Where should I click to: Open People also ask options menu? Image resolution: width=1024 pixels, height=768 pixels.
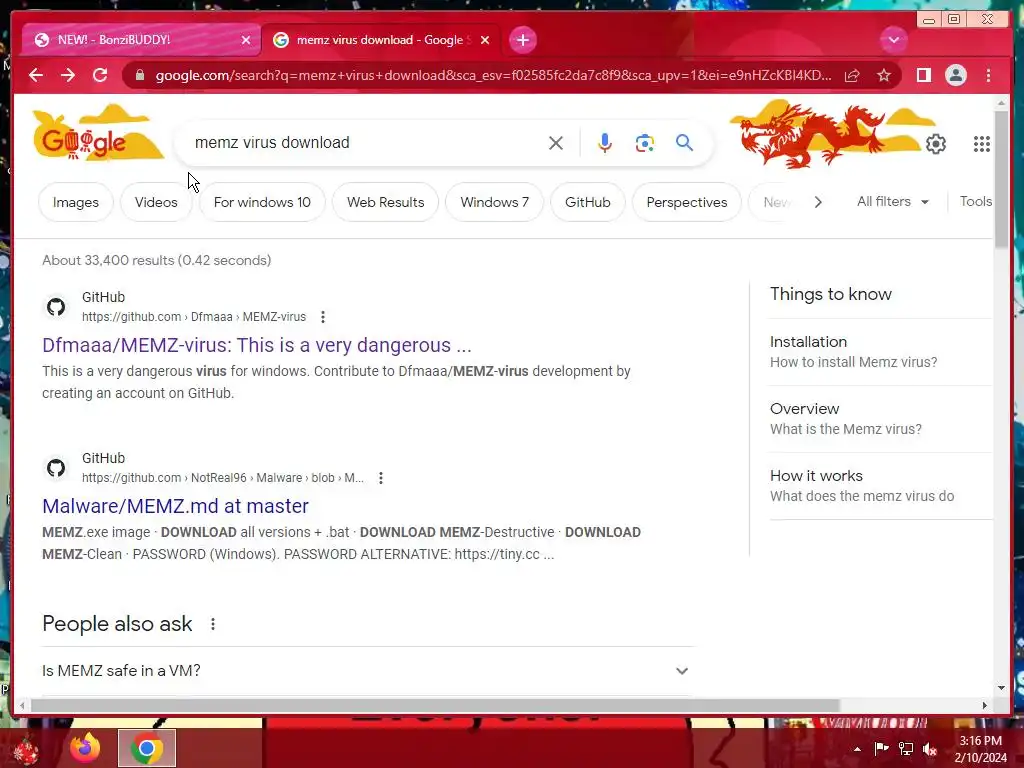pos(213,624)
